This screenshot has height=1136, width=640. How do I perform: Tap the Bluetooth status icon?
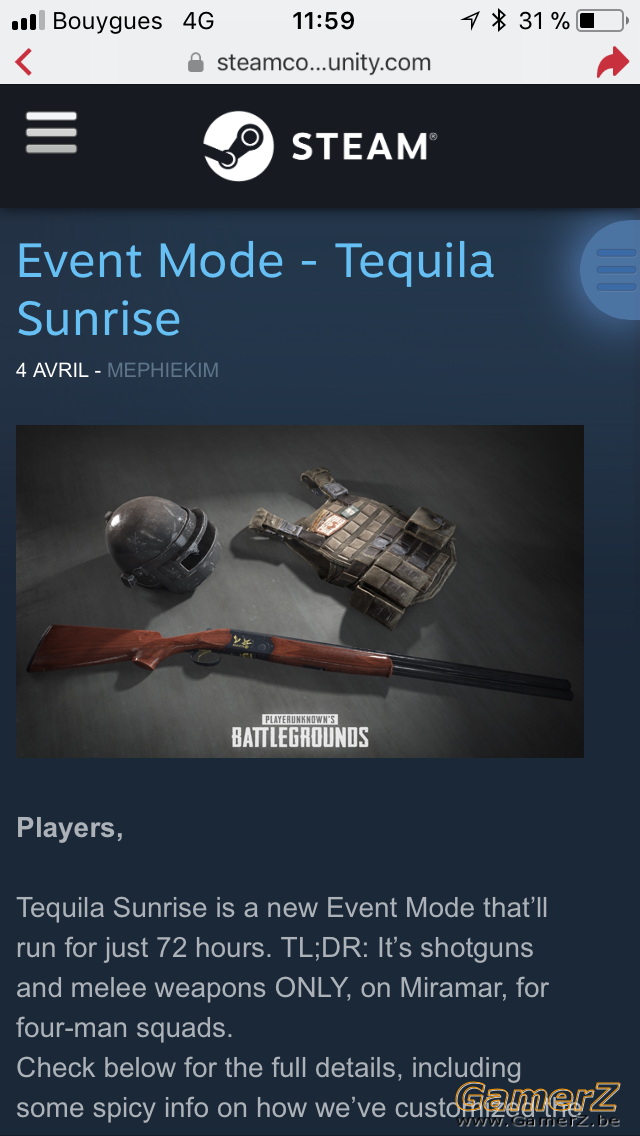coord(498,21)
